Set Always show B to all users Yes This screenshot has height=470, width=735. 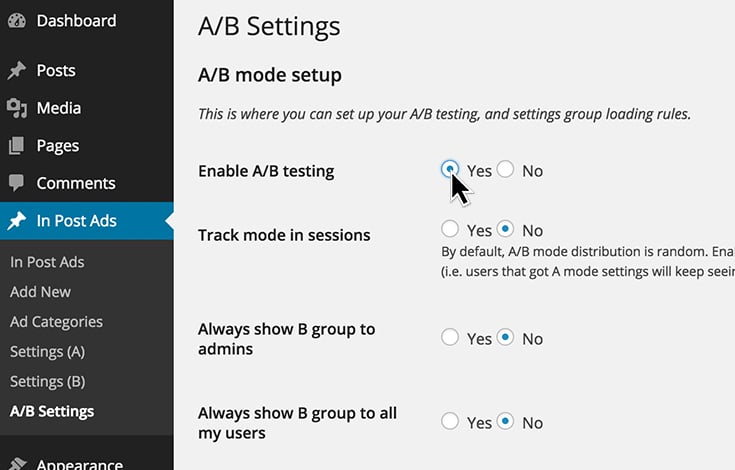pyautogui.click(x=450, y=421)
